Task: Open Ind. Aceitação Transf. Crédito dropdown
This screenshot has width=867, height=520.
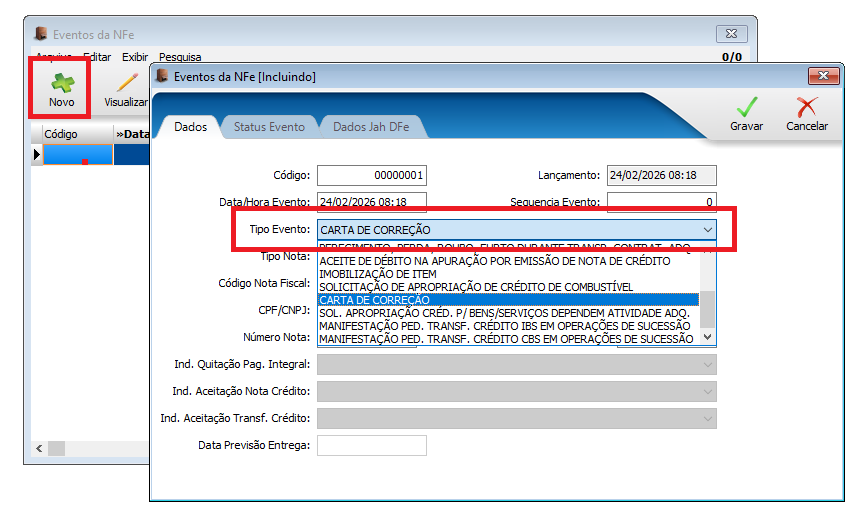Action: pyautogui.click(x=708, y=418)
